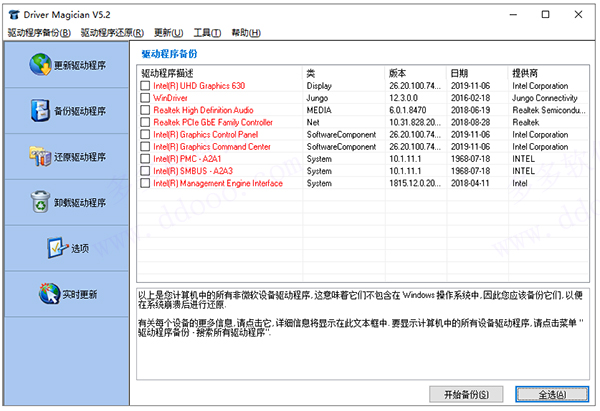
Task: Click the Restore Drivers folder icon (还原驱动程序)
Action: point(40,156)
